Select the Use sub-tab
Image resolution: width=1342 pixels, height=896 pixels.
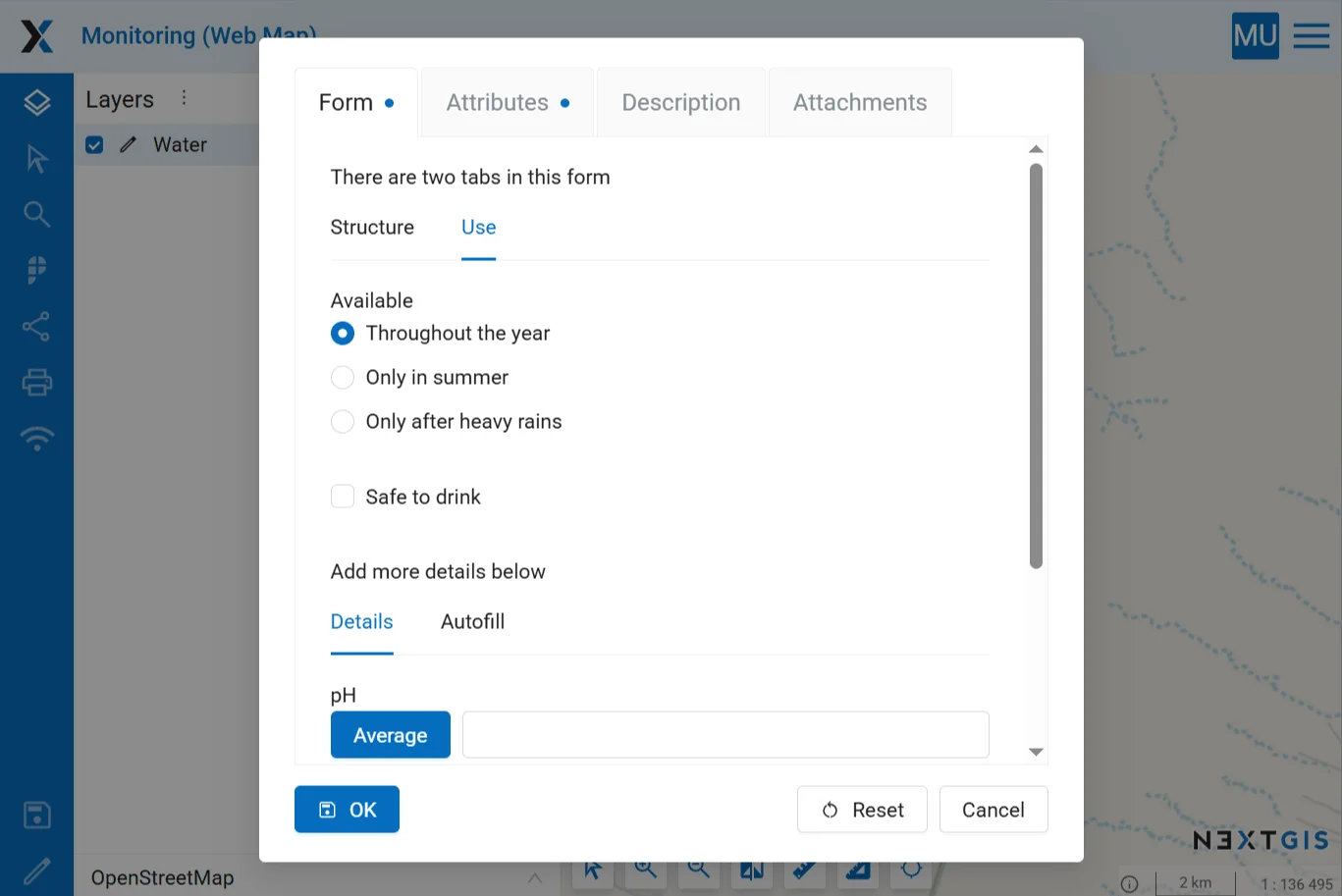click(478, 228)
